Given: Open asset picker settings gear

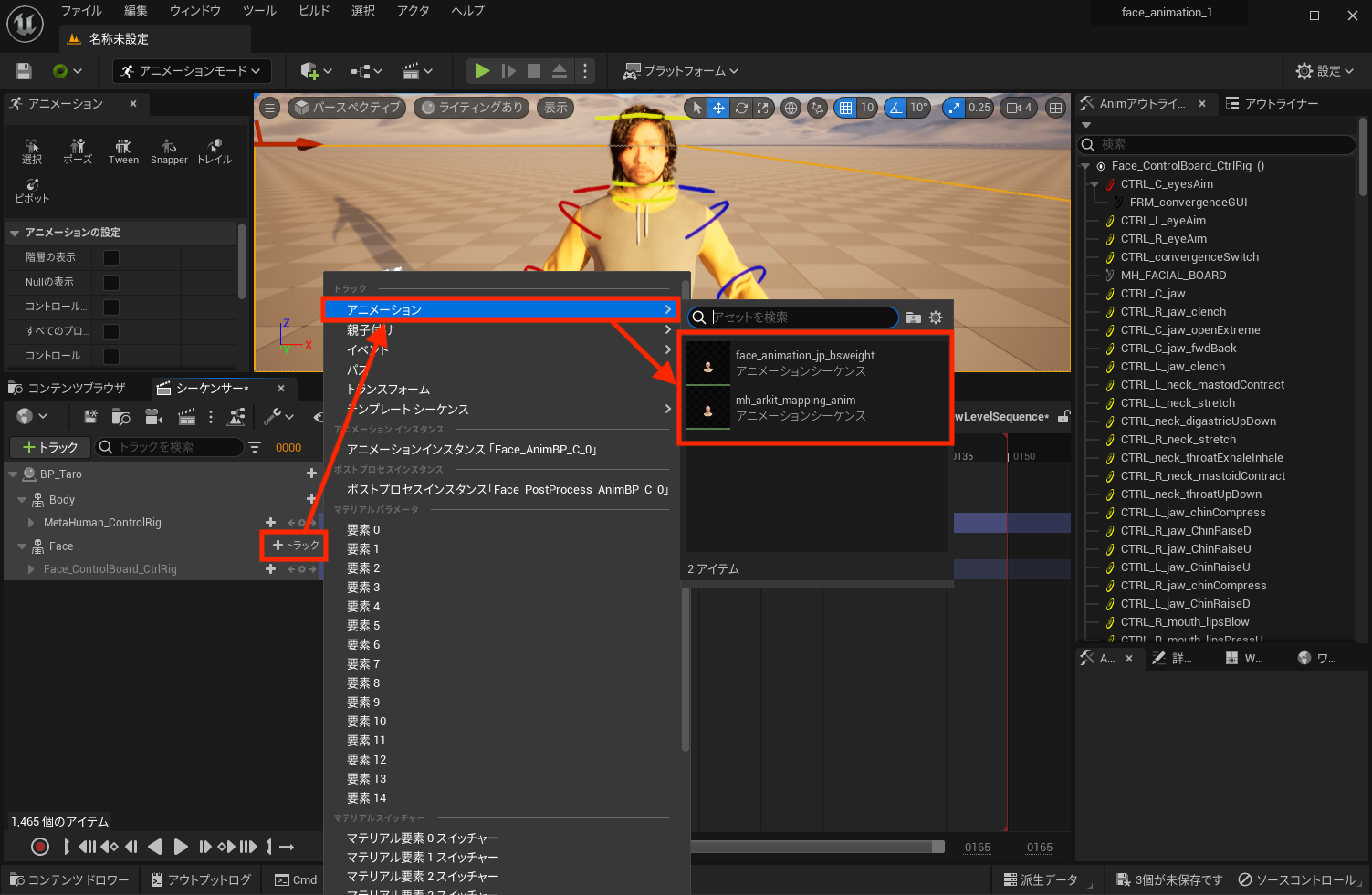Looking at the screenshot, I should tap(936, 317).
